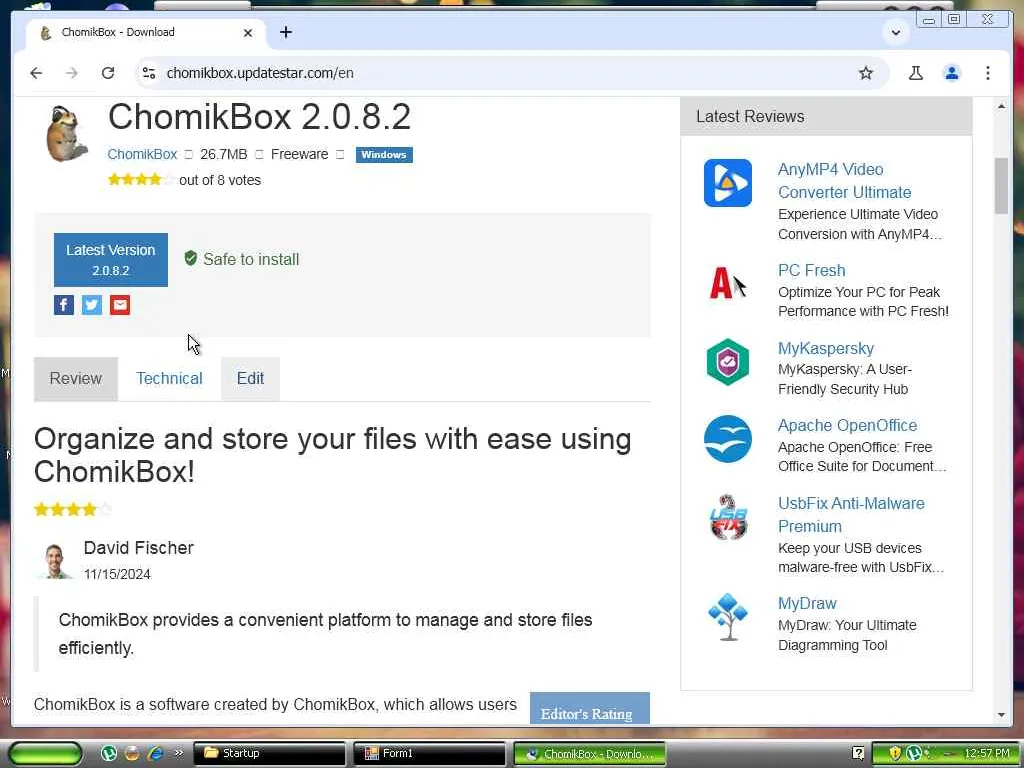Click the taskbar help question icon
This screenshot has width=1024, height=768.
click(x=859, y=754)
